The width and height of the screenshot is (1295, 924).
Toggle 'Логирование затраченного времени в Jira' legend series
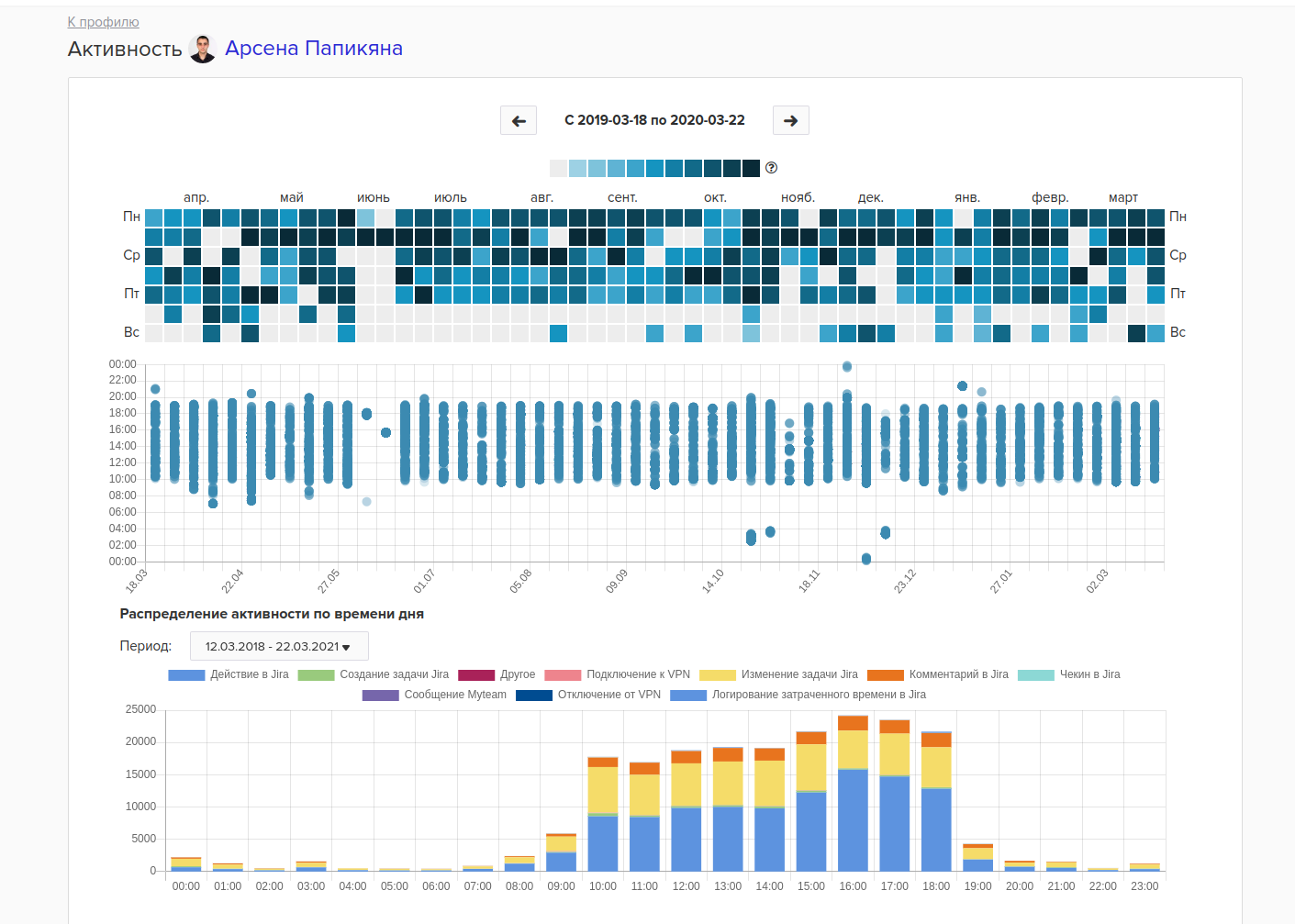pyautogui.click(x=798, y=695)
